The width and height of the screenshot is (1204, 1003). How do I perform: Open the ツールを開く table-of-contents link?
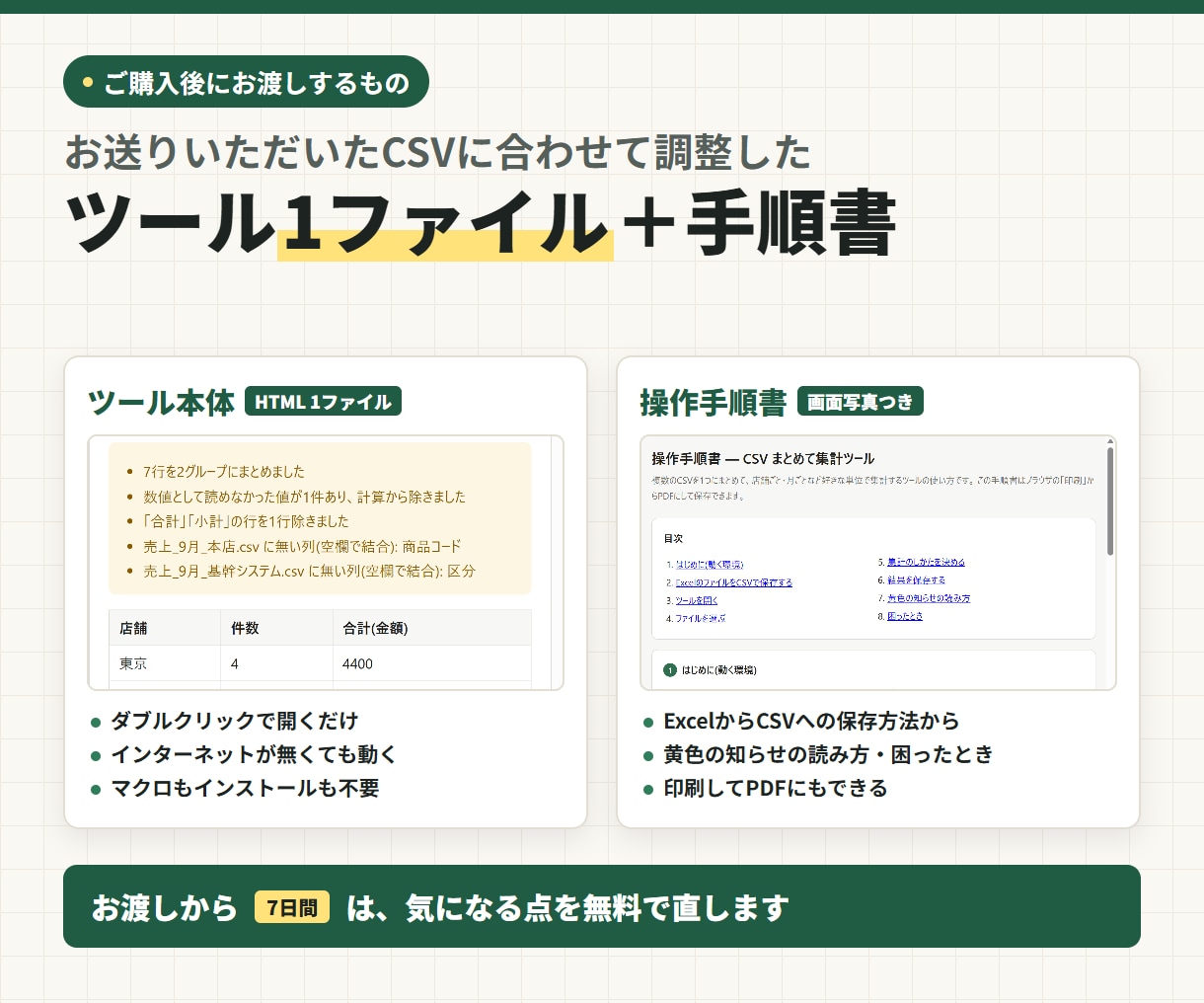click(x=697, y=600)
